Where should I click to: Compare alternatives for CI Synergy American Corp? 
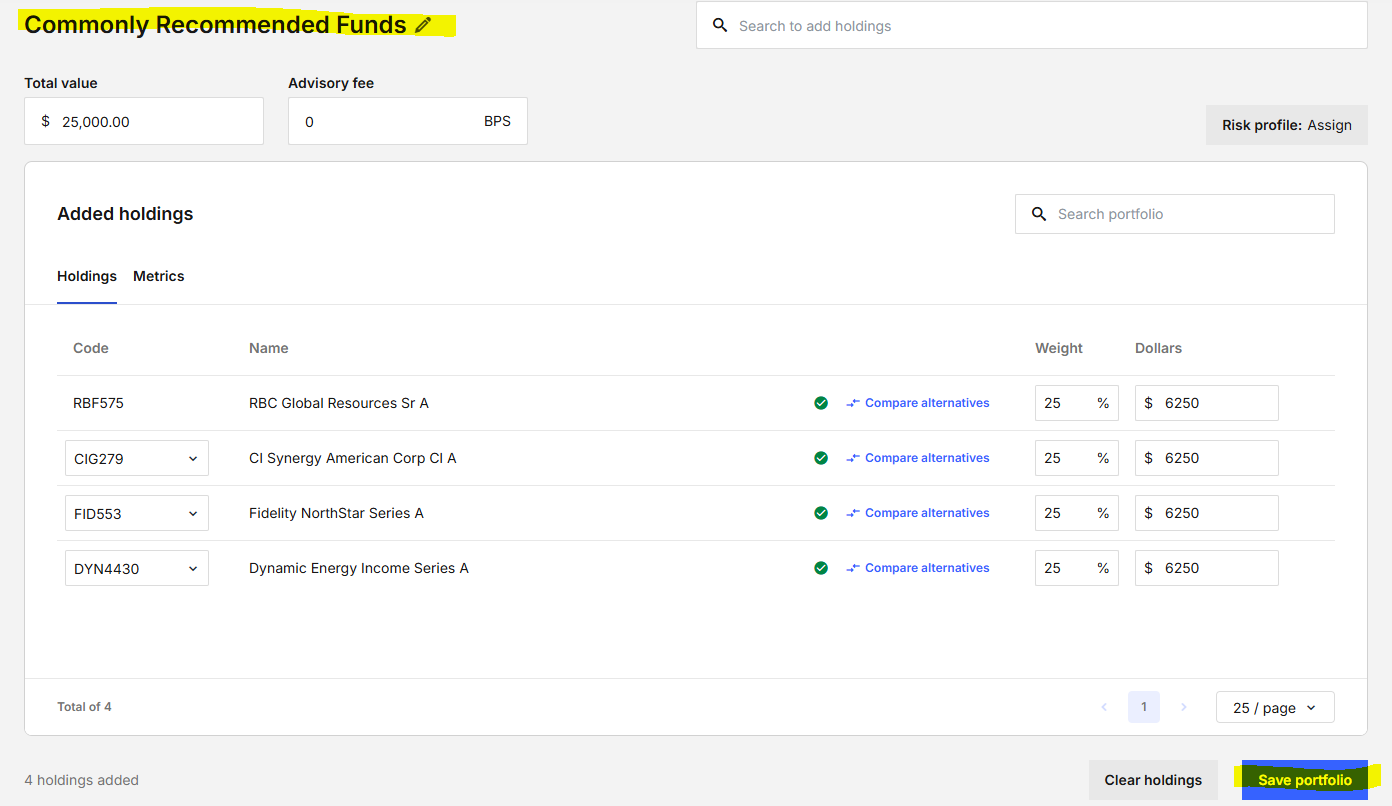(x=918, y=458)
